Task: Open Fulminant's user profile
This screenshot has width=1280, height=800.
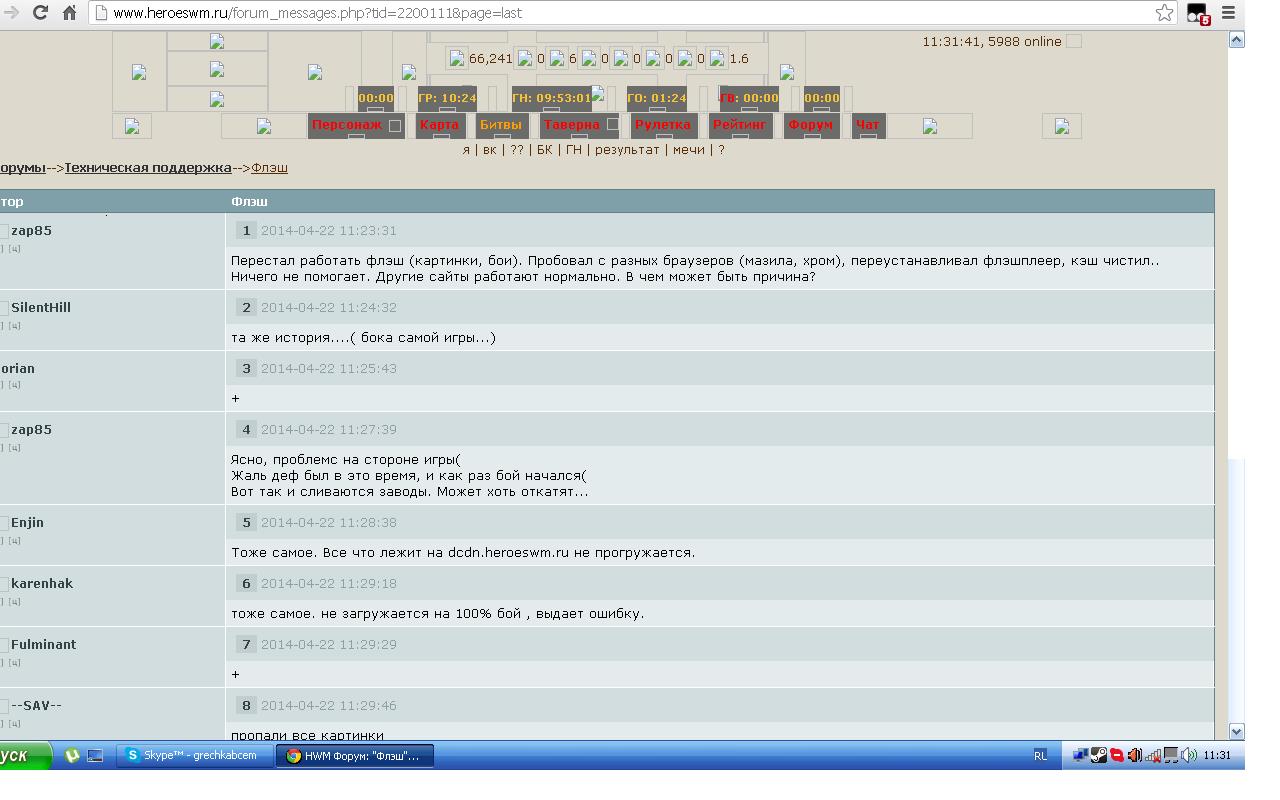Action: (43, 645)
